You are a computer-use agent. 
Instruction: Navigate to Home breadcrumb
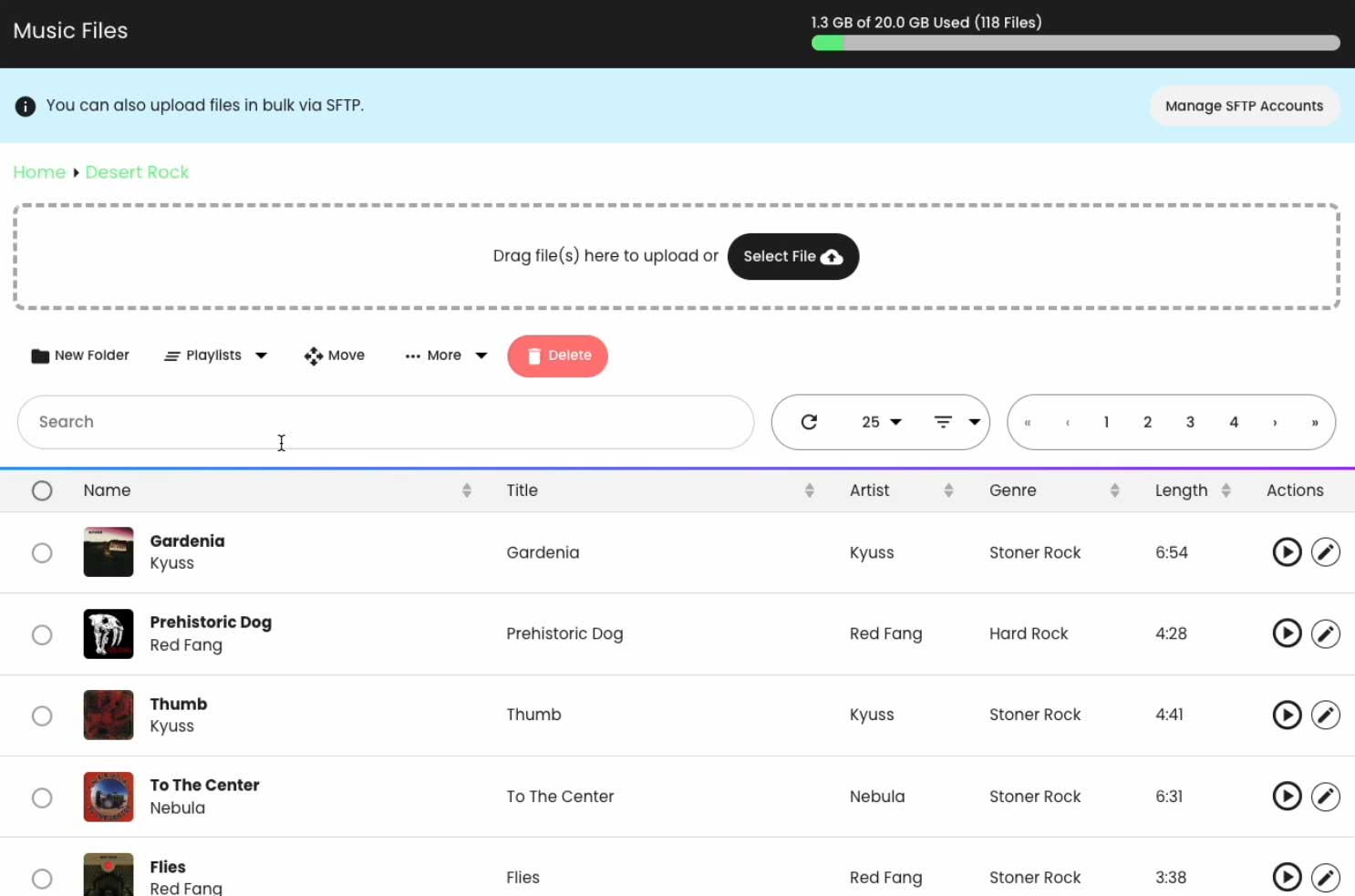click(39, 172)
